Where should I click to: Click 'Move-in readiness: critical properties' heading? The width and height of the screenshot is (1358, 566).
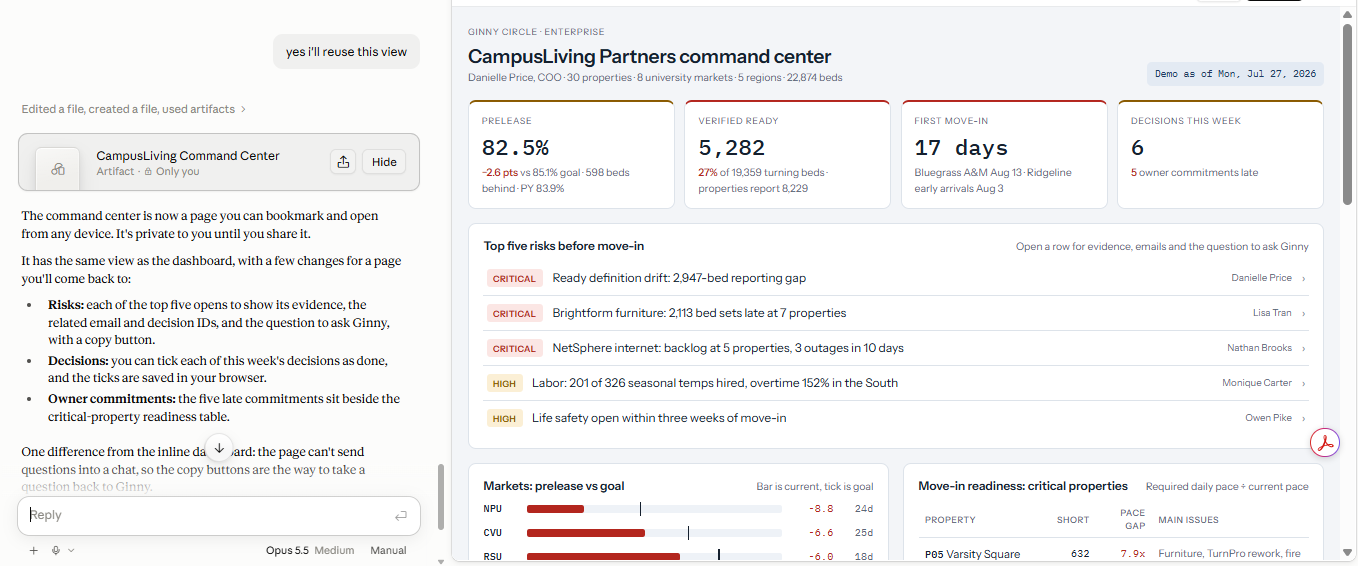tap(1023, 486)
